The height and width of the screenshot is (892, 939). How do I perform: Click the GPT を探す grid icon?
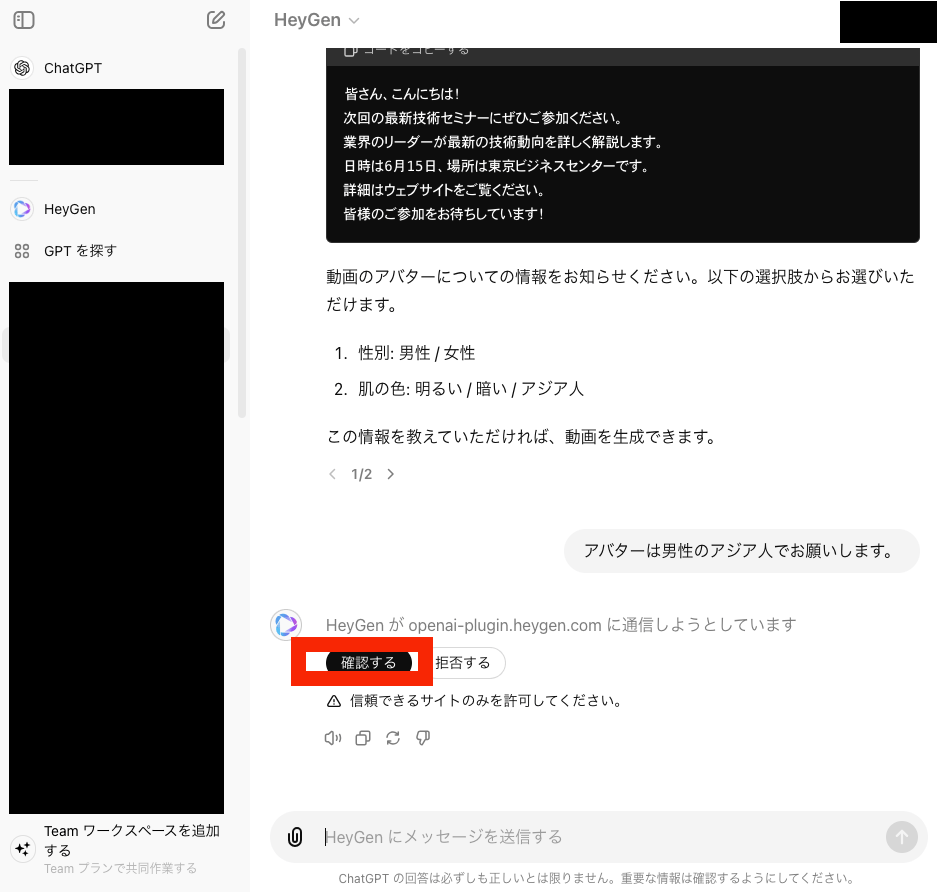coord(22,251)
